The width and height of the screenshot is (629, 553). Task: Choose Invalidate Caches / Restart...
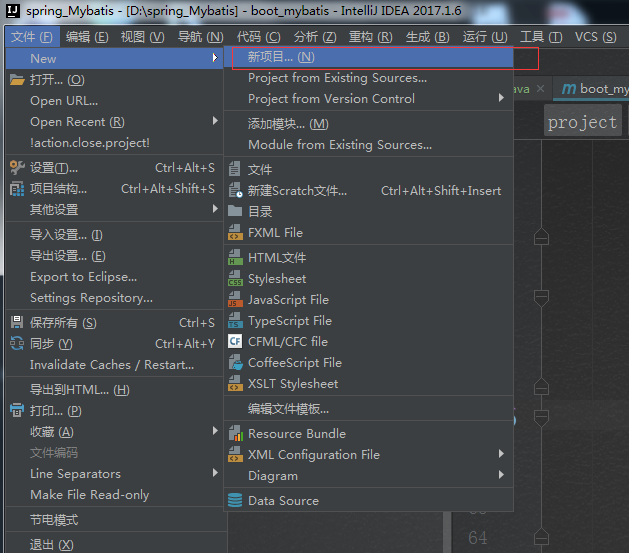pos(114,365)
